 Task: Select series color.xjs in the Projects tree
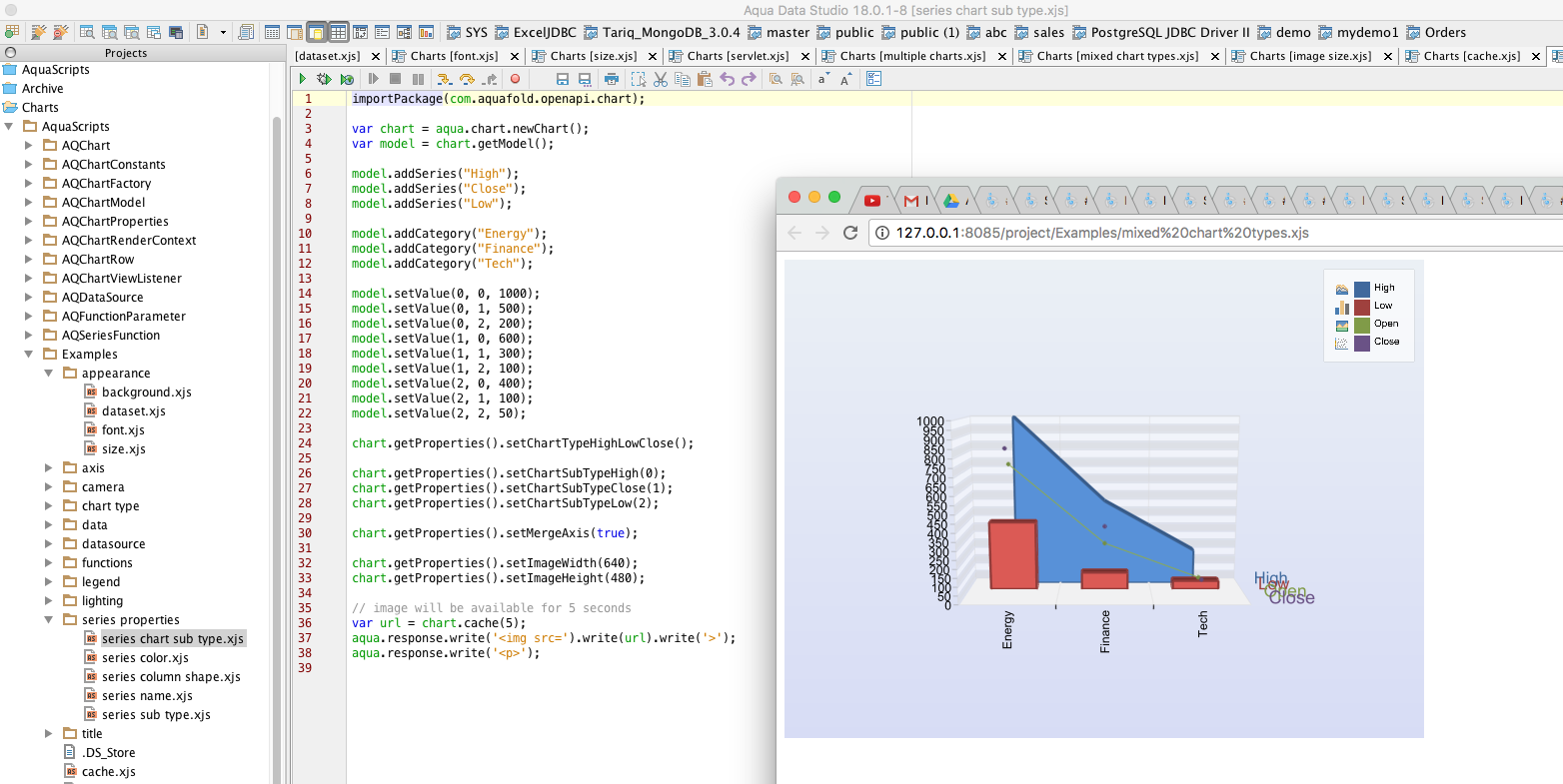click(145, 658)
